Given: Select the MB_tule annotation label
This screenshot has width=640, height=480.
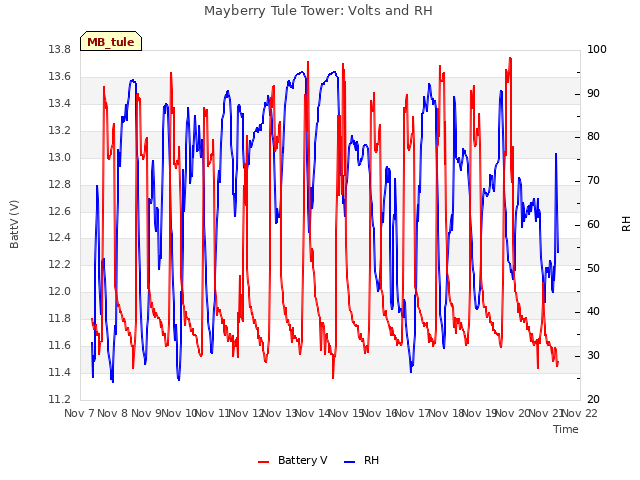Looking at the screenshot, I should [111, 42].
